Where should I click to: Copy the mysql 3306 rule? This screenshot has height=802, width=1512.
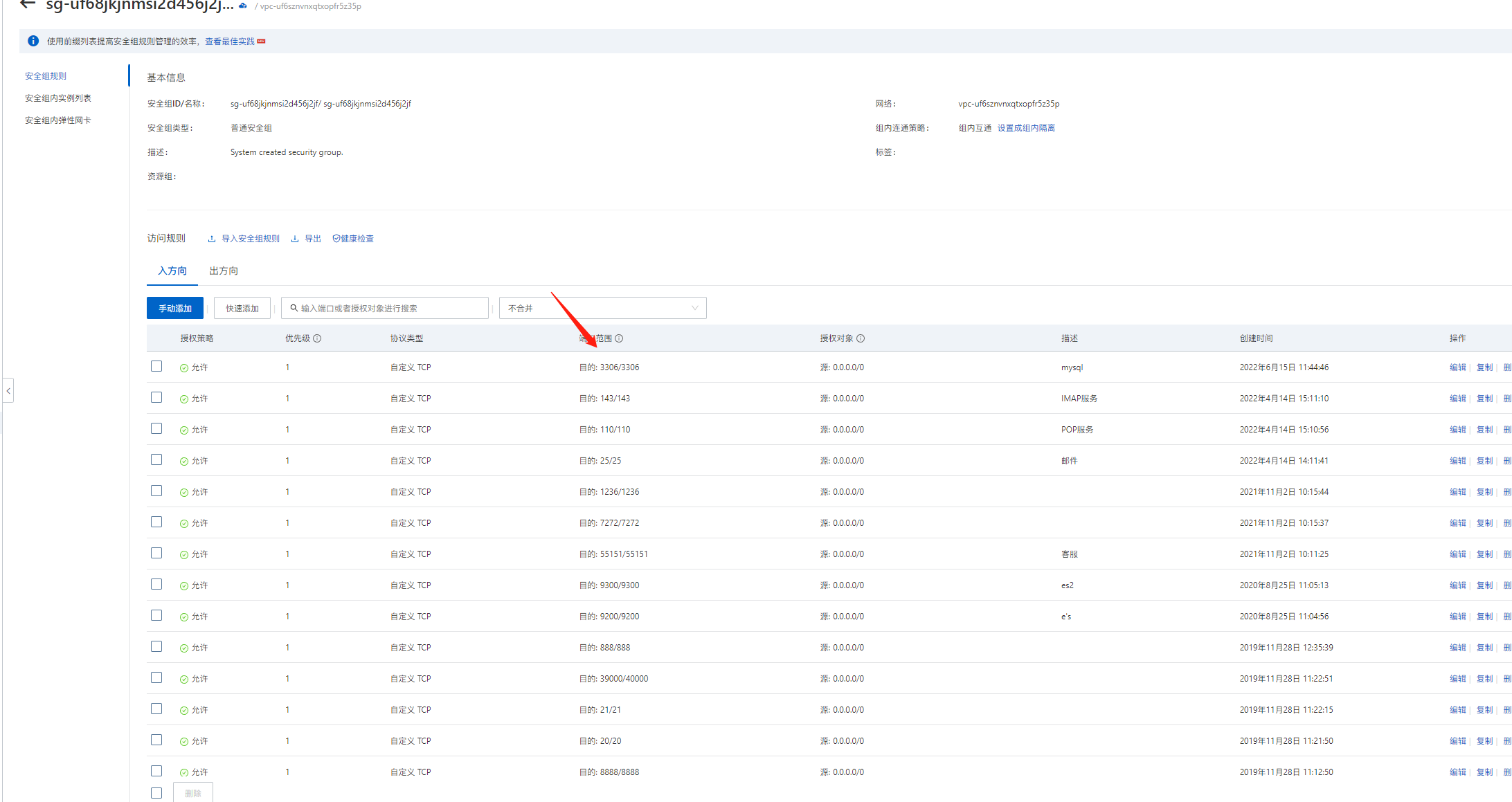(x=1484, y=367)
